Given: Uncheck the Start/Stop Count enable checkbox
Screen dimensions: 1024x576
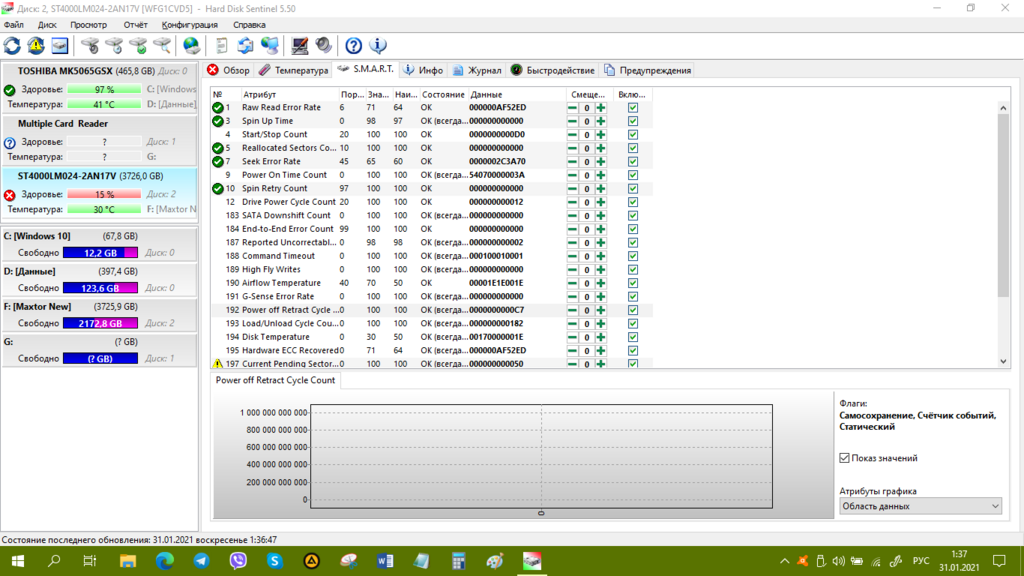Looking at the screenshot, I should pos(633,135).
